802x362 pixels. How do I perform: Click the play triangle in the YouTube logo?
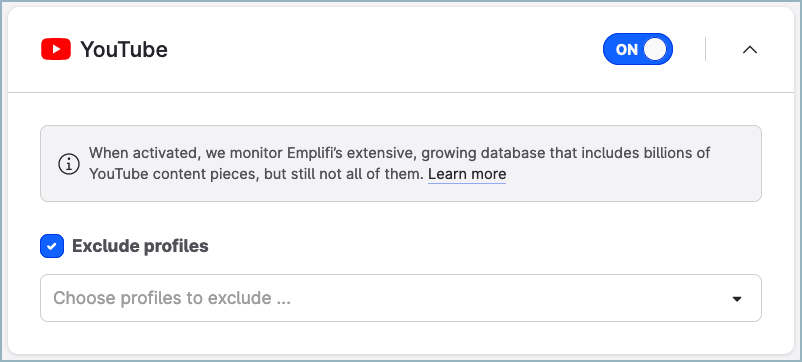tap(56, 50)
